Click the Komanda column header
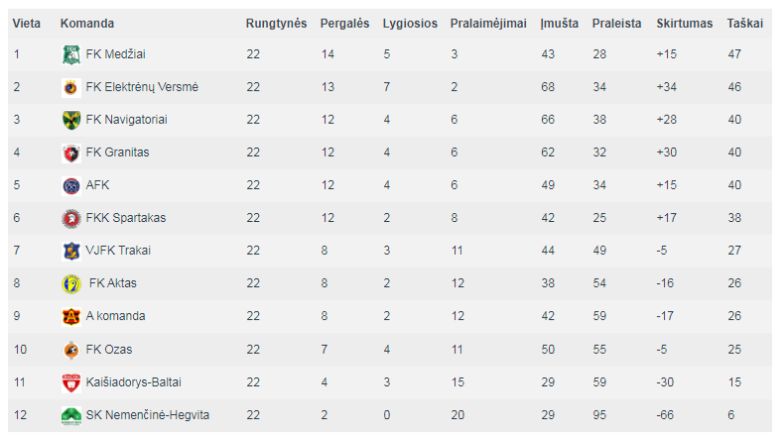Screen dimensions: 777x448 click(x=87, y=23)
